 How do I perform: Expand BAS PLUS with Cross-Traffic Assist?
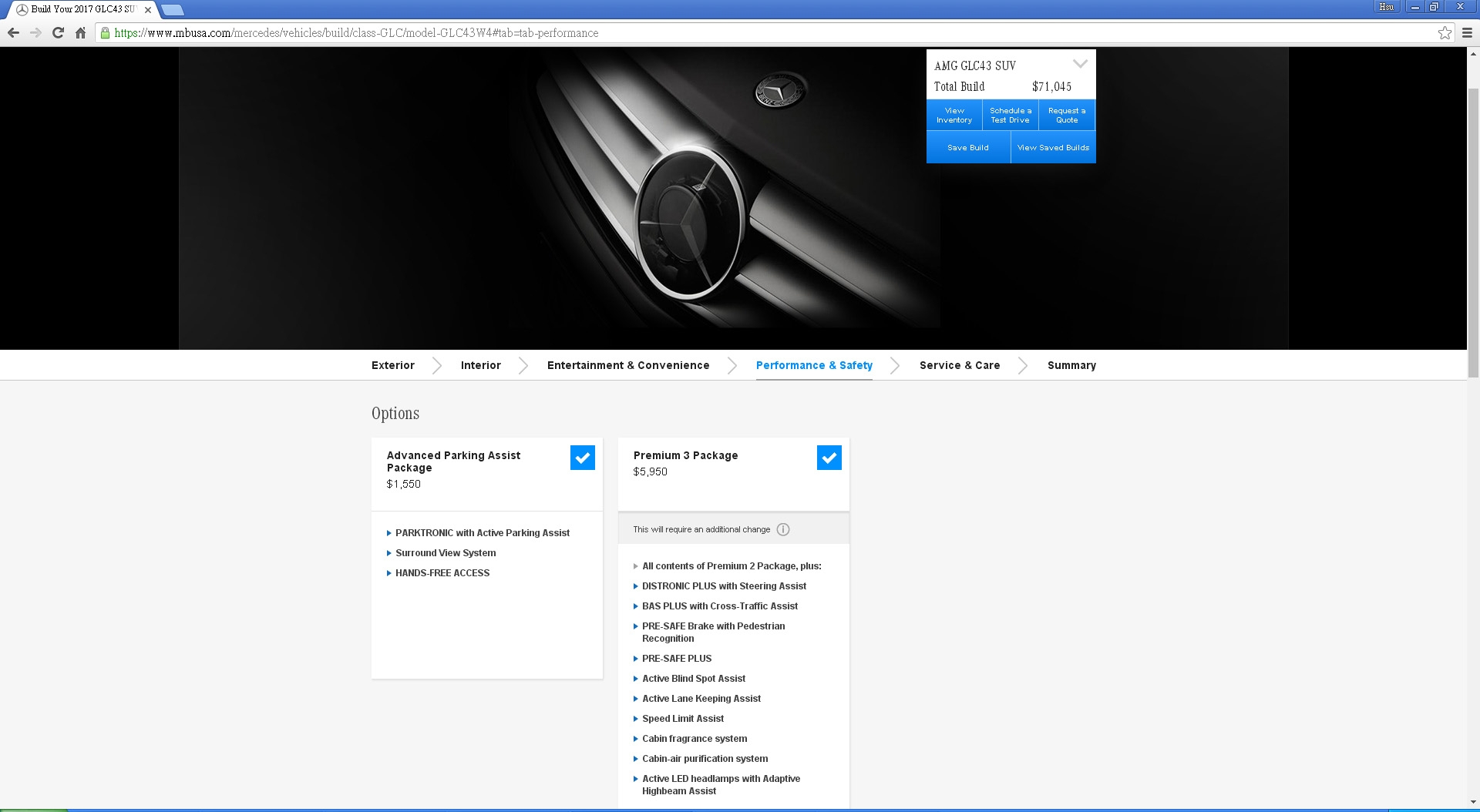click(x=715, y=606)
